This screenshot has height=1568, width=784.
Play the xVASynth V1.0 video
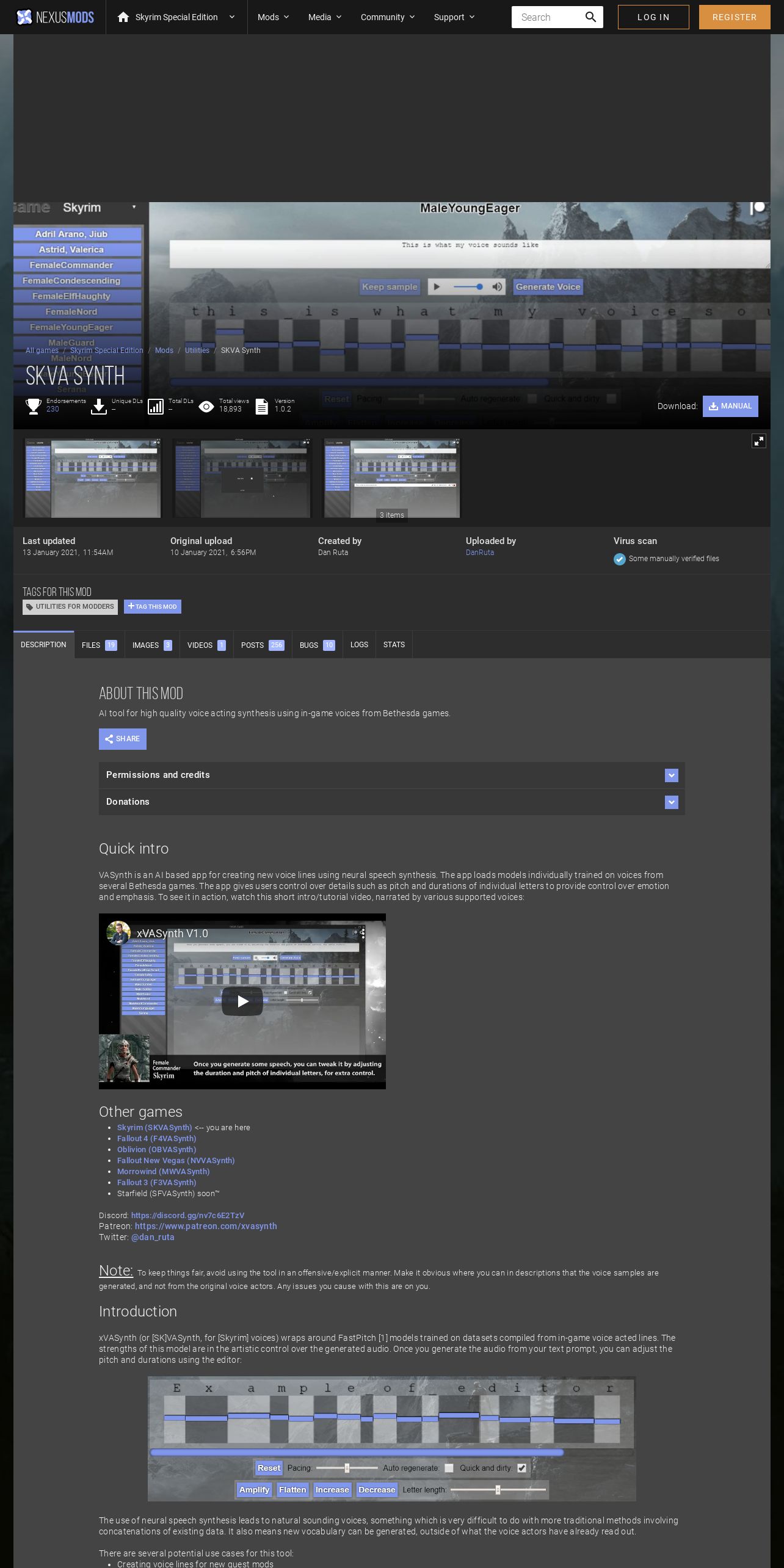(x=242, y=1001)
